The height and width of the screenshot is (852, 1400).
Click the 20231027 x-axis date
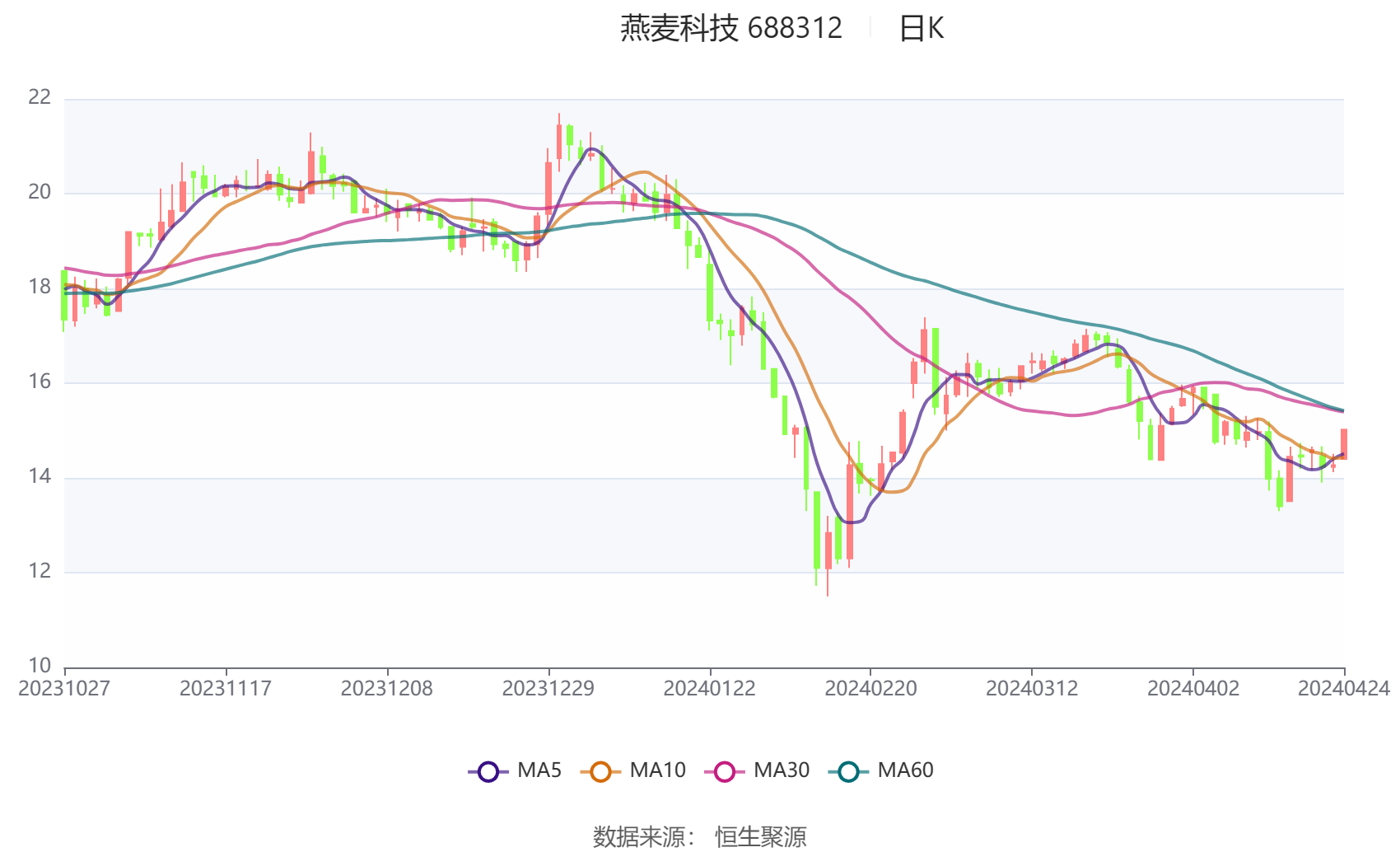point(64,689)
